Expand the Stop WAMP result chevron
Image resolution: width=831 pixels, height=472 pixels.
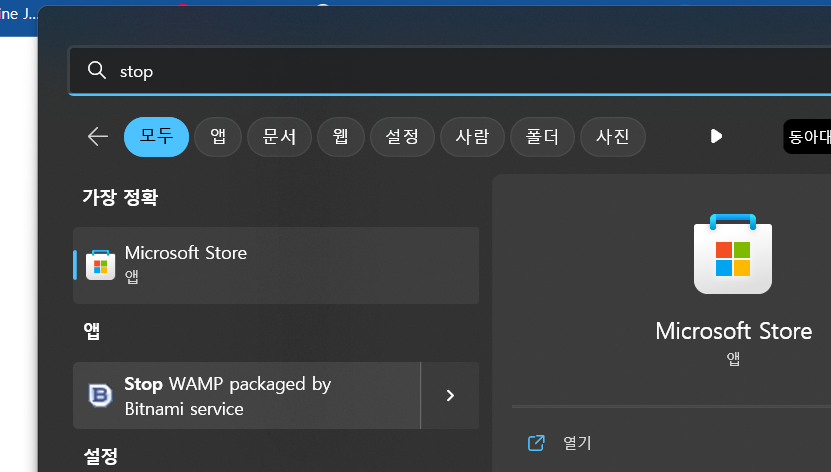pos(450,396)
